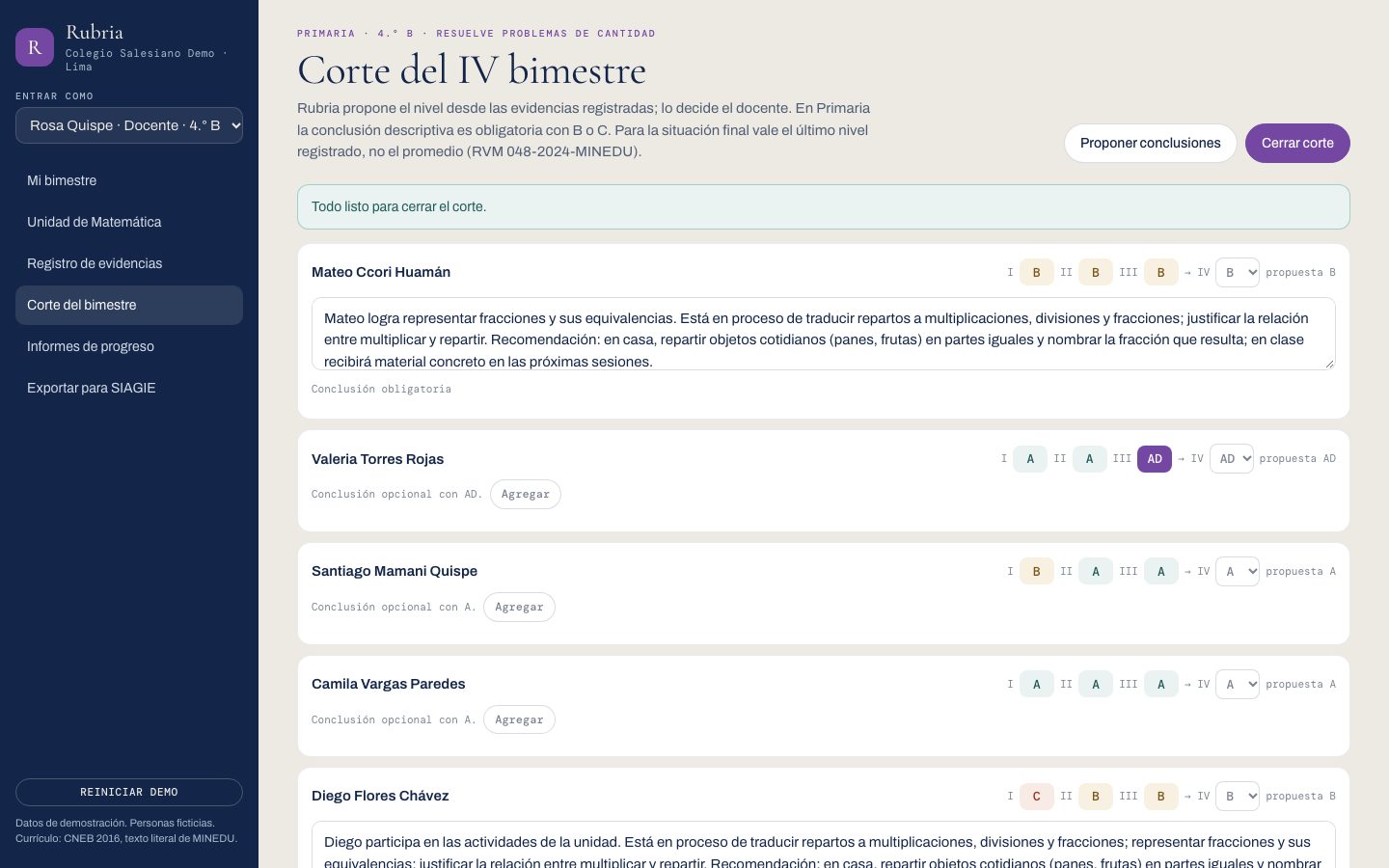
Task: Open Informes de progreso
Action: click(129, 346)
